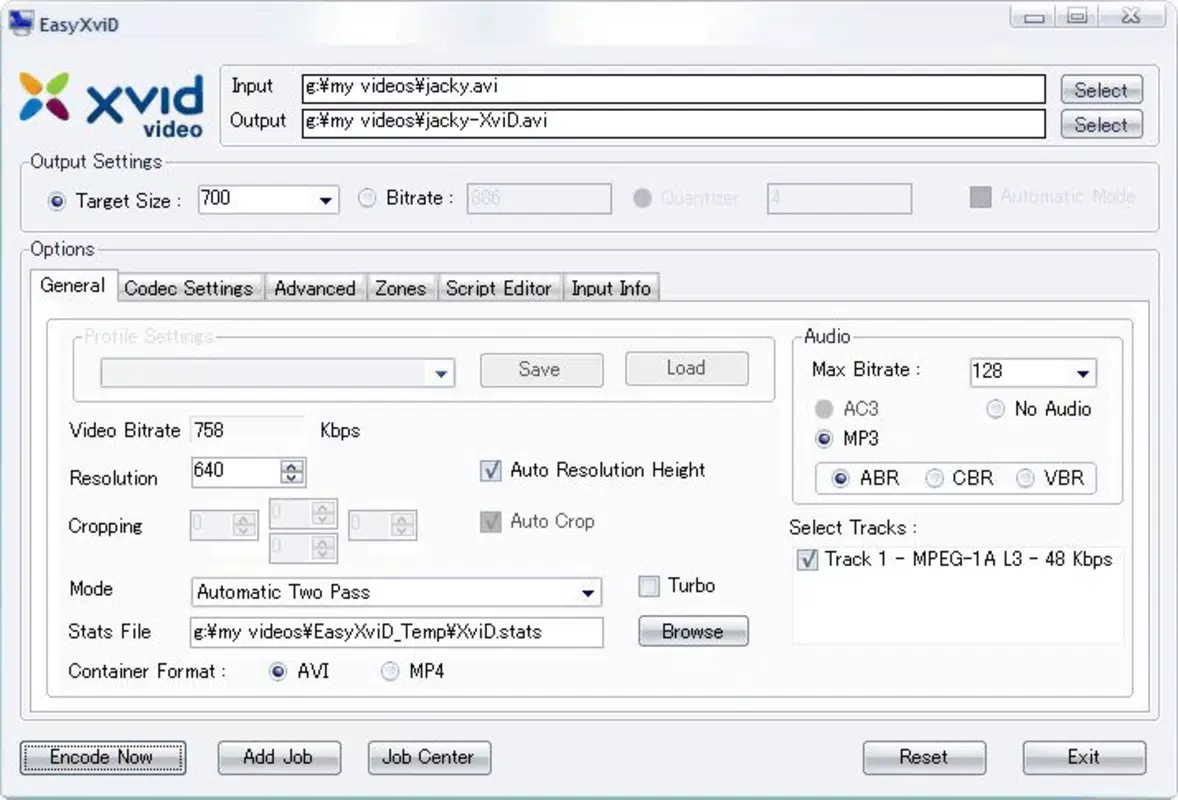Click the Output file path field
The width and height of the screenshot is (1178, 800).
[x=673, y=123]
